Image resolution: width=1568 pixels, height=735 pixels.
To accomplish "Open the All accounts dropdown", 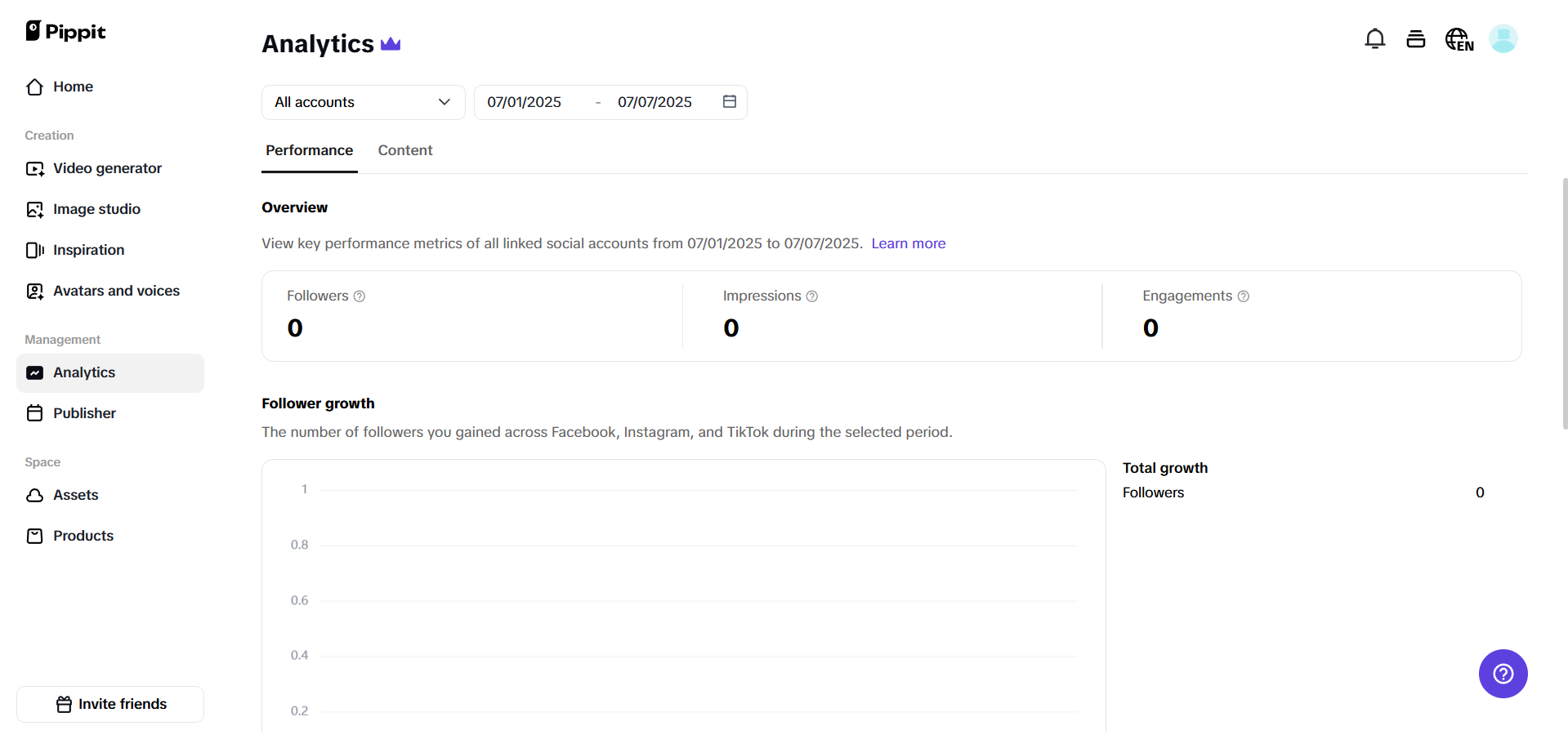I will coord(362,102).
